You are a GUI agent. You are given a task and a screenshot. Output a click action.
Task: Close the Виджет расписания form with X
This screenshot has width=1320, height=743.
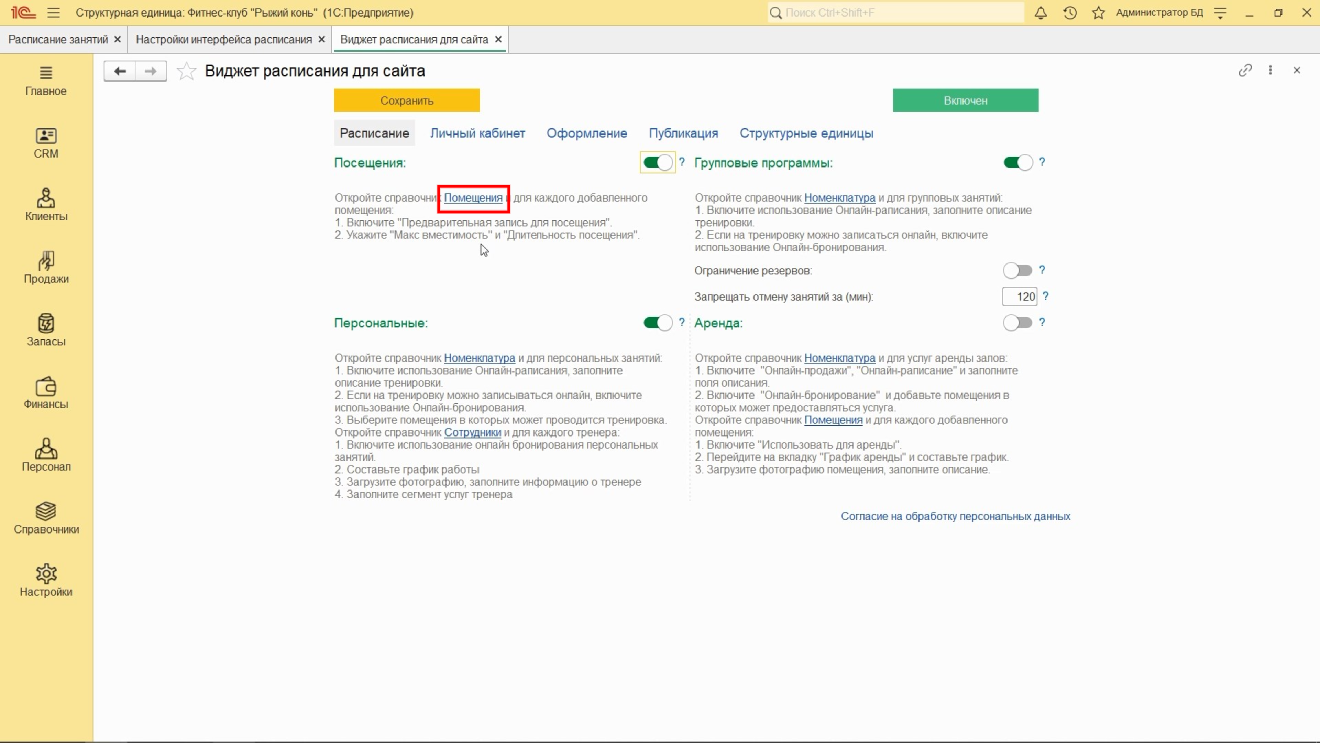1297,71
